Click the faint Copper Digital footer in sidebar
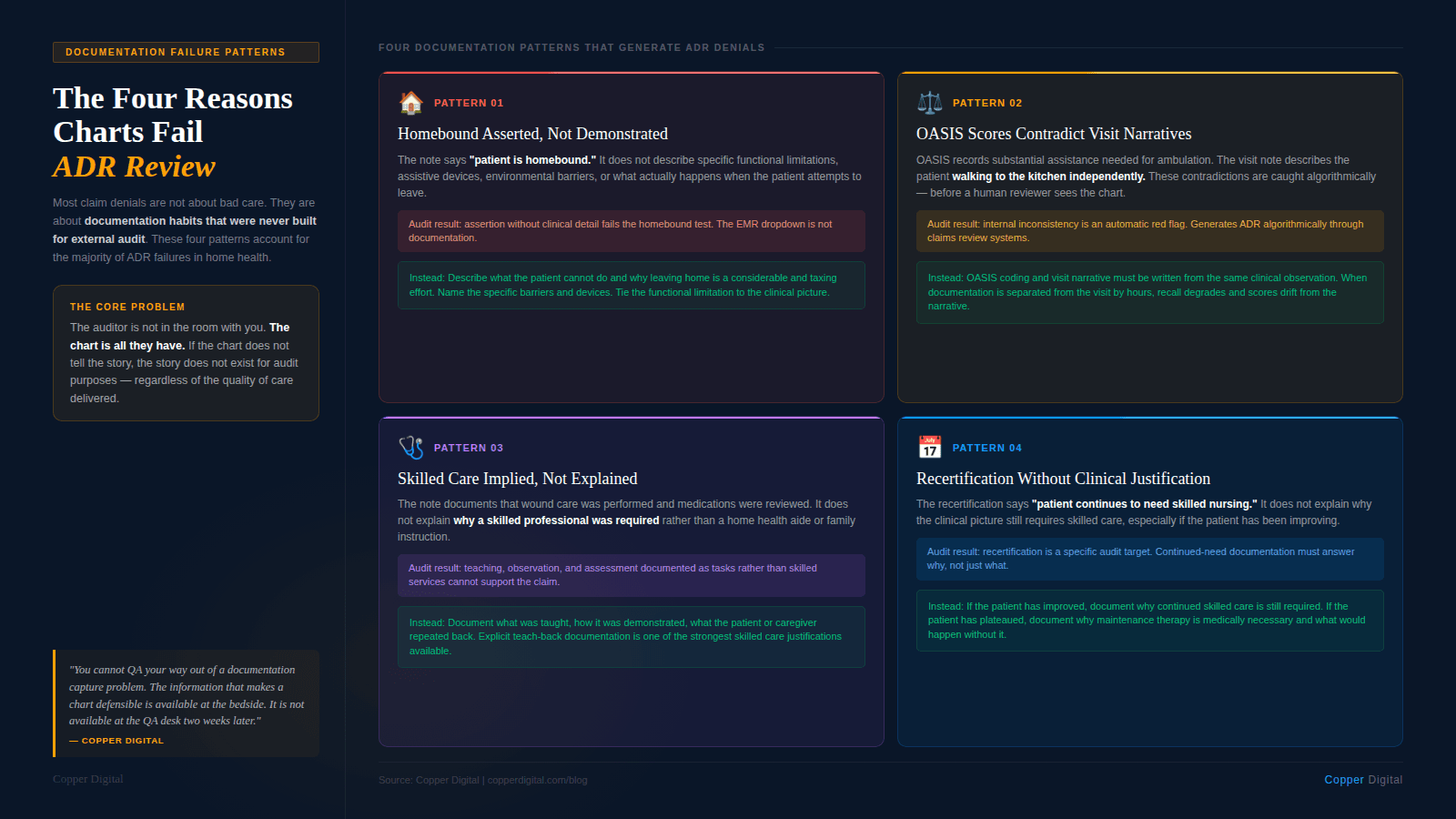 (x=87, y=779)
